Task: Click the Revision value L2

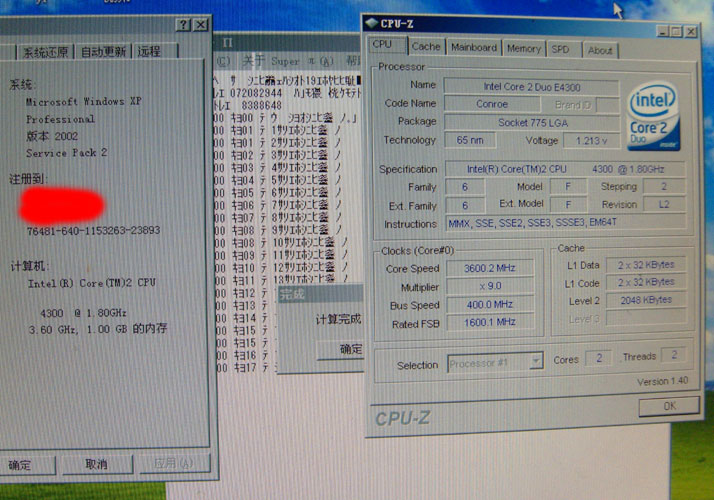Action: coord(664,204)
